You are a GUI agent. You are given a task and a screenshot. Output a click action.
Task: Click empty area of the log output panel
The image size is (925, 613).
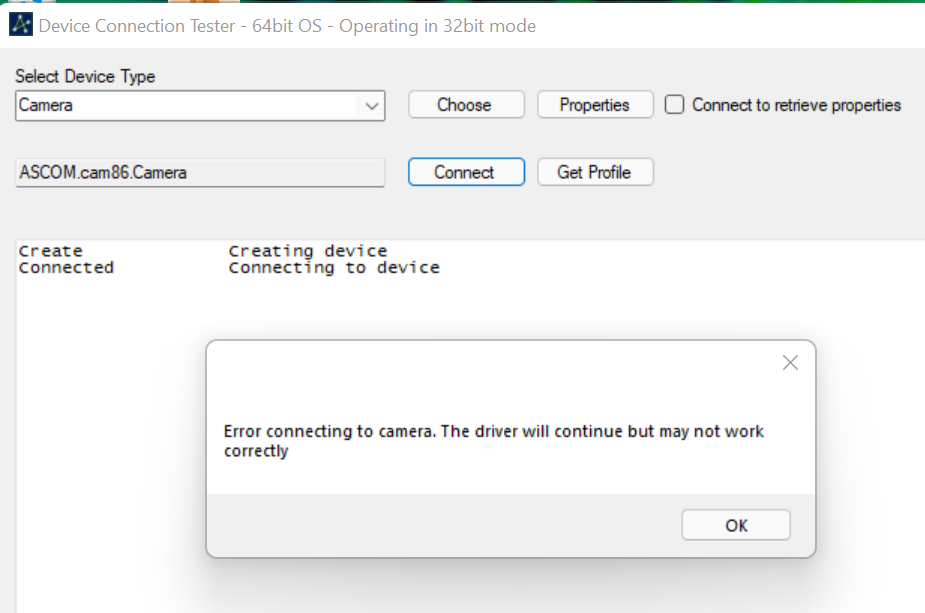pos(100,450)
